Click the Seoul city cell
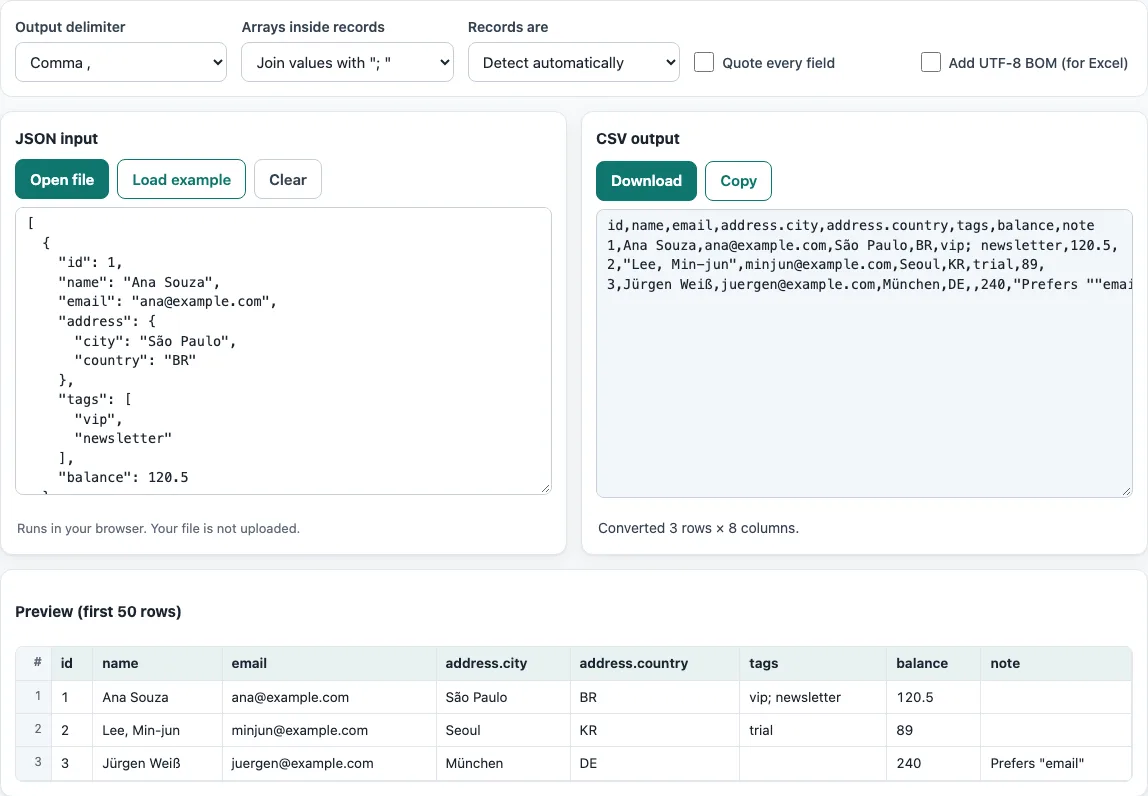The height and width of the screenshot is (796, 1148). pyautogui.click(x=502, y=730)
